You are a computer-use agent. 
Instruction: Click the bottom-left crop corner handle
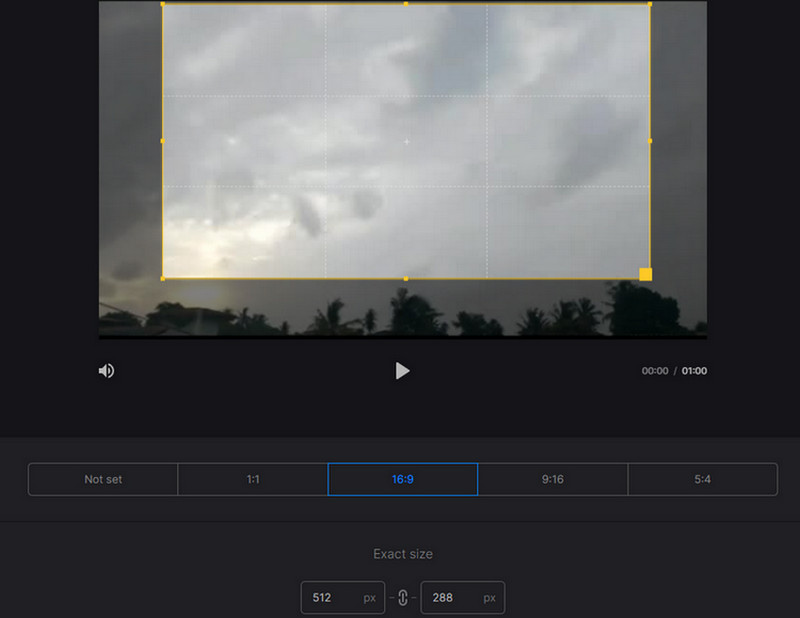(x=163, y=279)
